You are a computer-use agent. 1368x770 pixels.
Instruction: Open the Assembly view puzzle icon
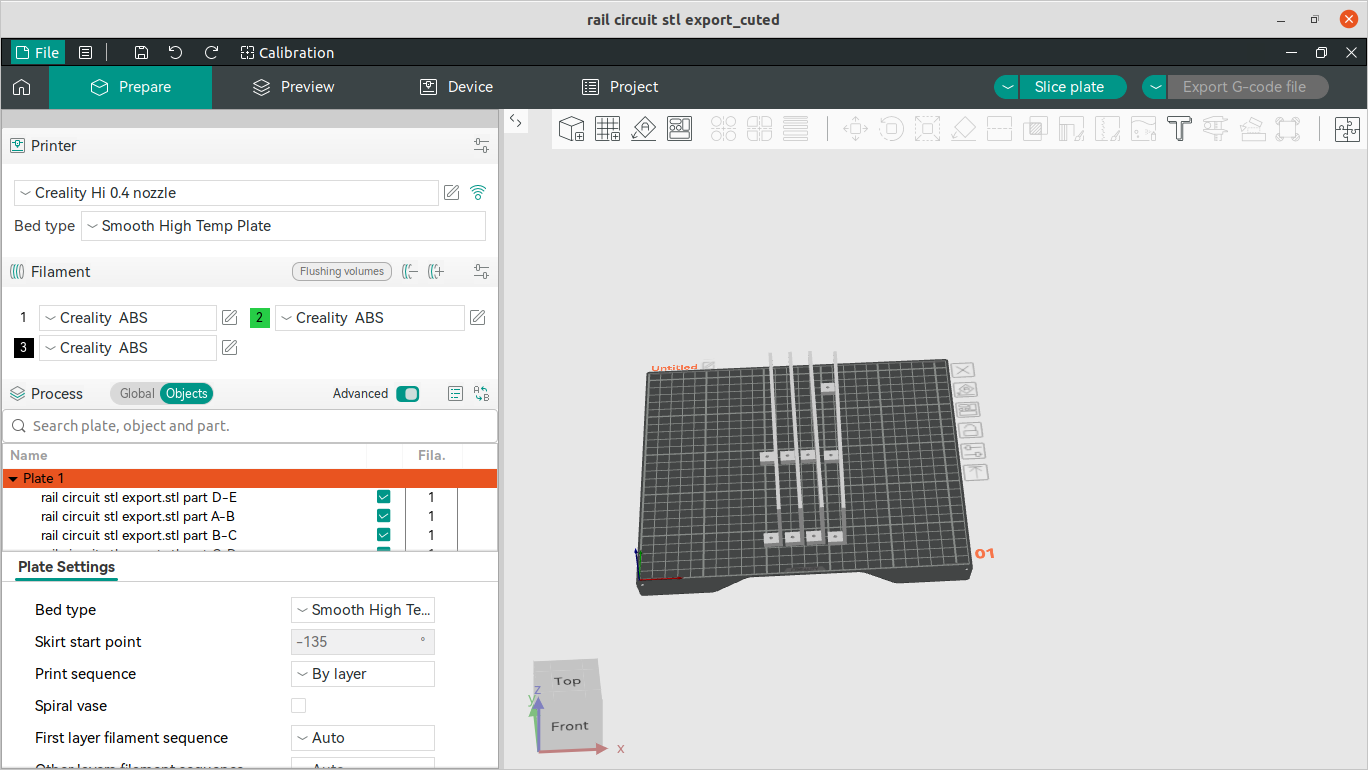pyautogui.click(x=1347, y=128)
